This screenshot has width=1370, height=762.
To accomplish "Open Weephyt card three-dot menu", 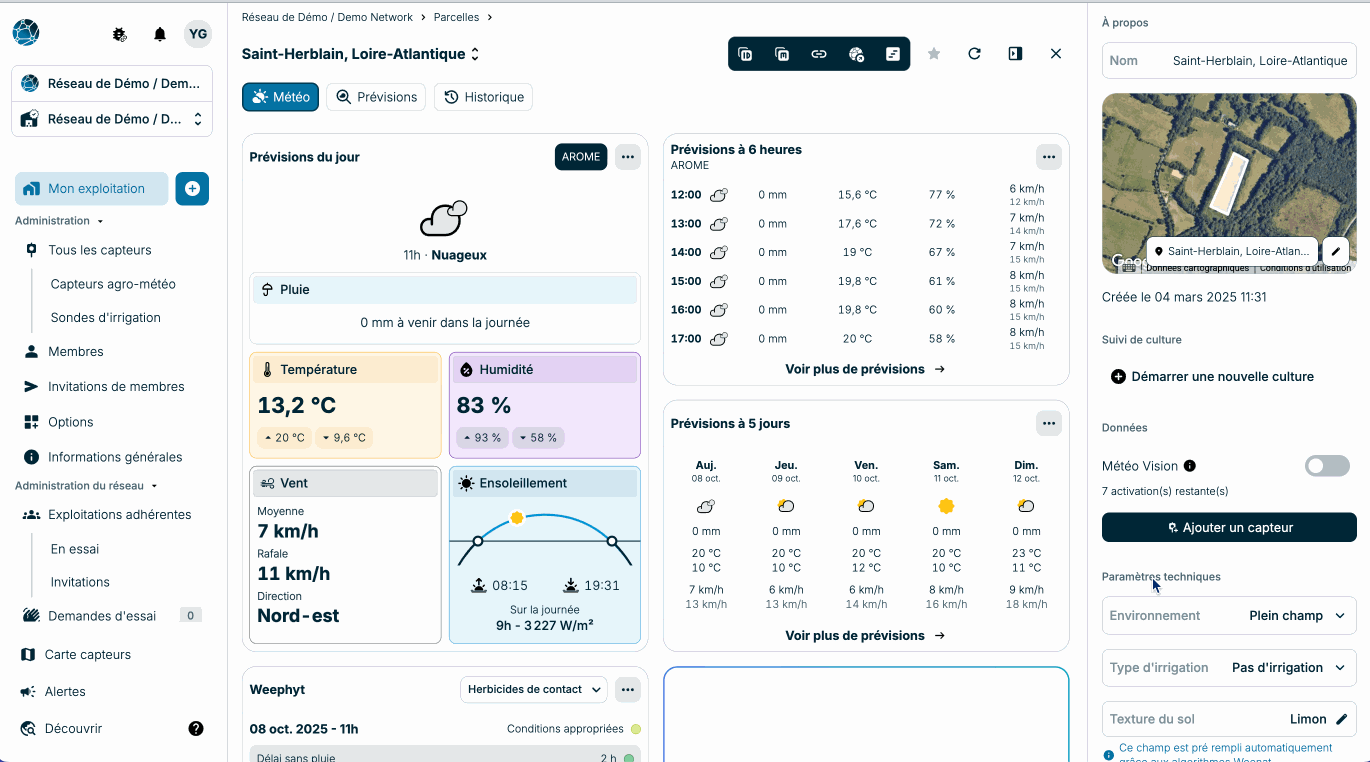I will click(627, 689).
